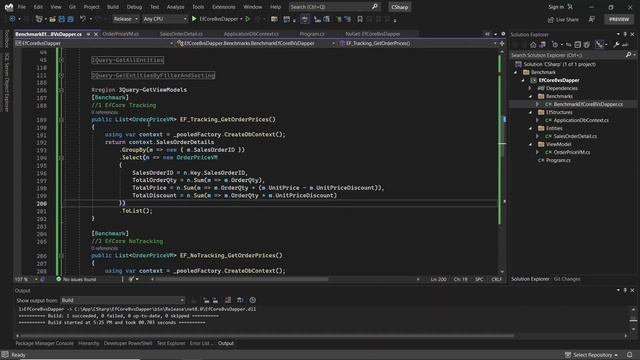
Task: Switch views icon in Solution Explorer toolbar
Action: 542,44
